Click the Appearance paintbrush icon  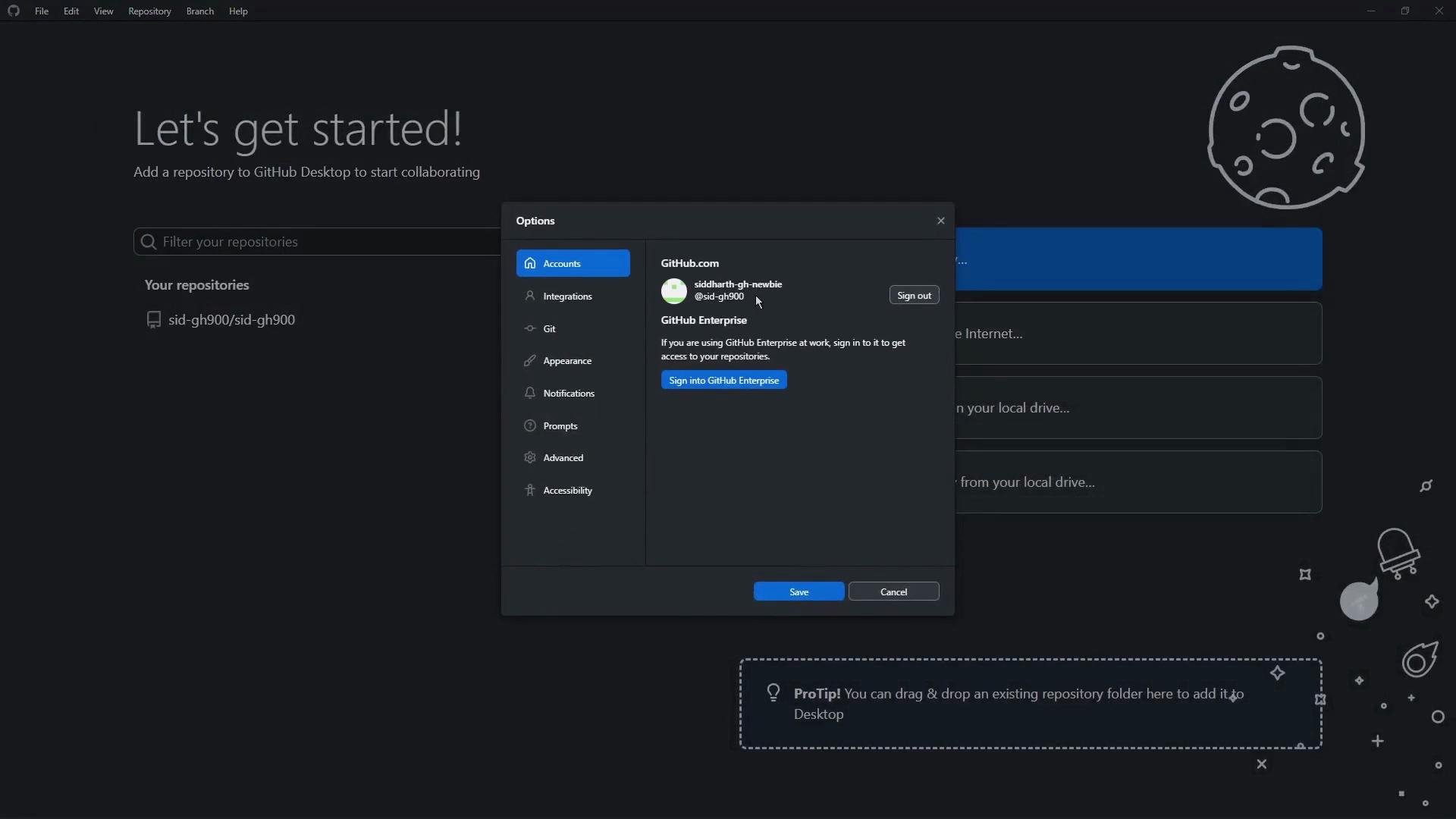tap(530, 360)
